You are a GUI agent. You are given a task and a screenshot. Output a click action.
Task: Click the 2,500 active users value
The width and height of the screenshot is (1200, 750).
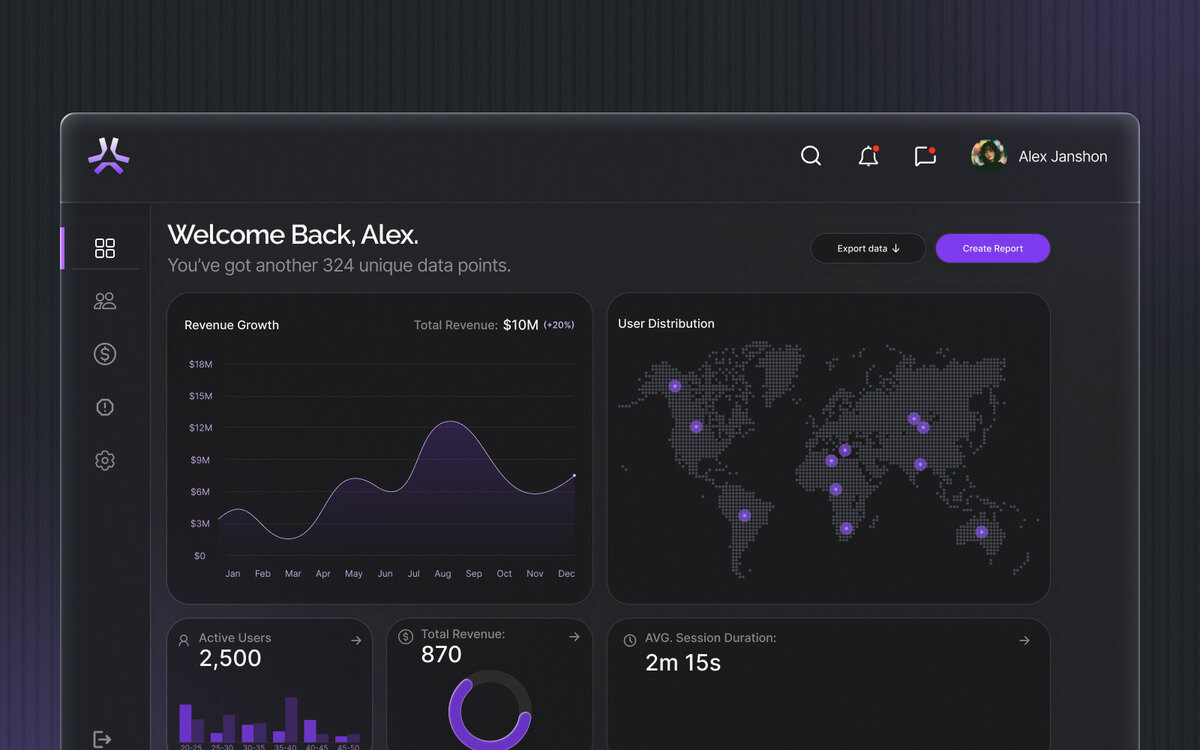click(230, 658)
